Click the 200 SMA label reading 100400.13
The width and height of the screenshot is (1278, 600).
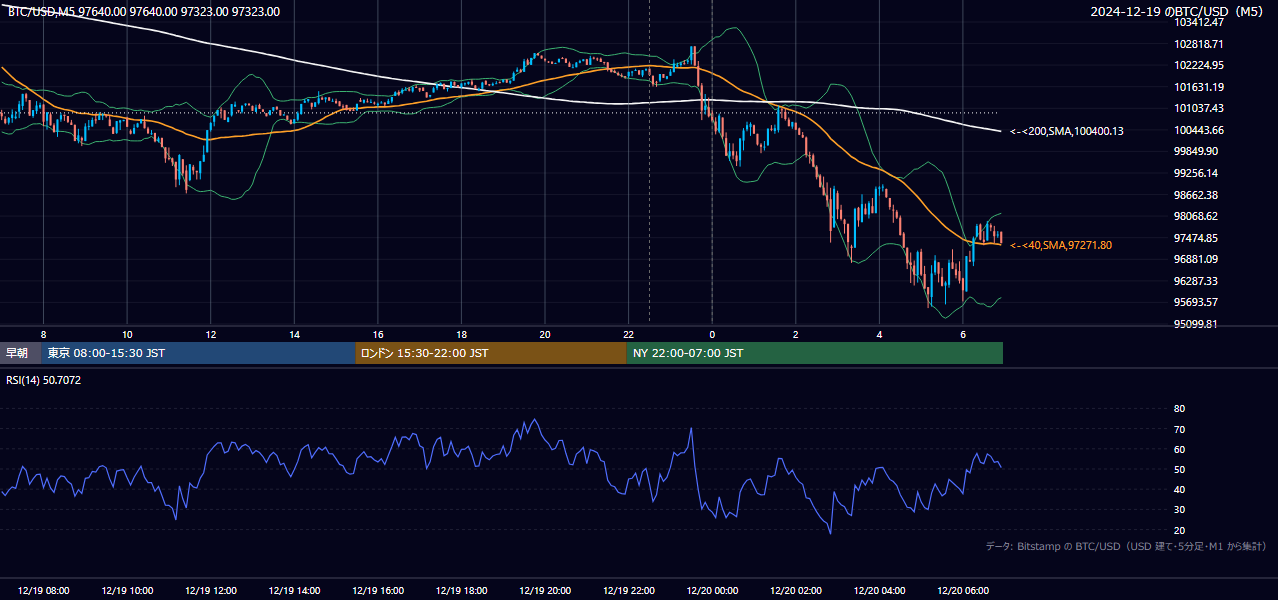click(1067, 131)
